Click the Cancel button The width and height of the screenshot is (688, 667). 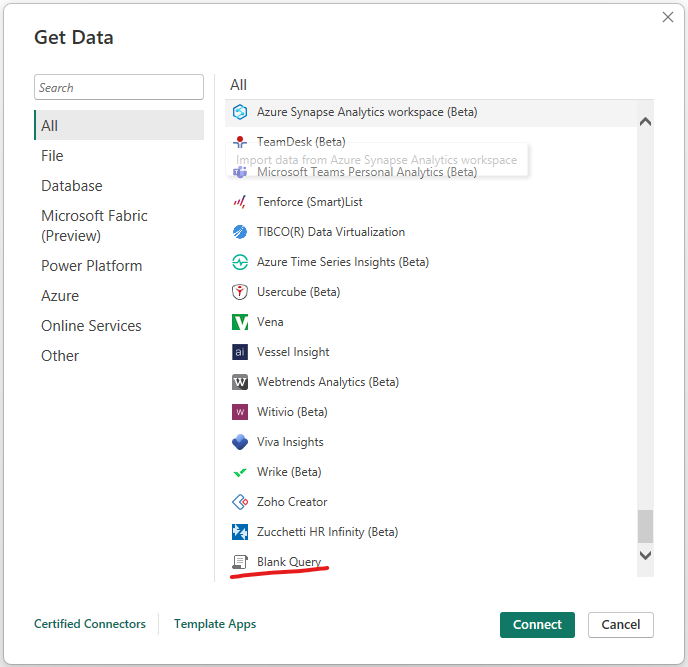pyautogui.click(x=620, y=625)
